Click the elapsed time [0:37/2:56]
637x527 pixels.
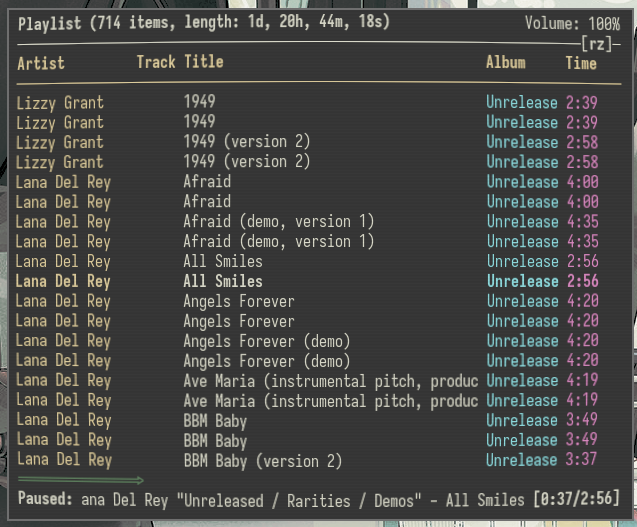tap(577, 499)
